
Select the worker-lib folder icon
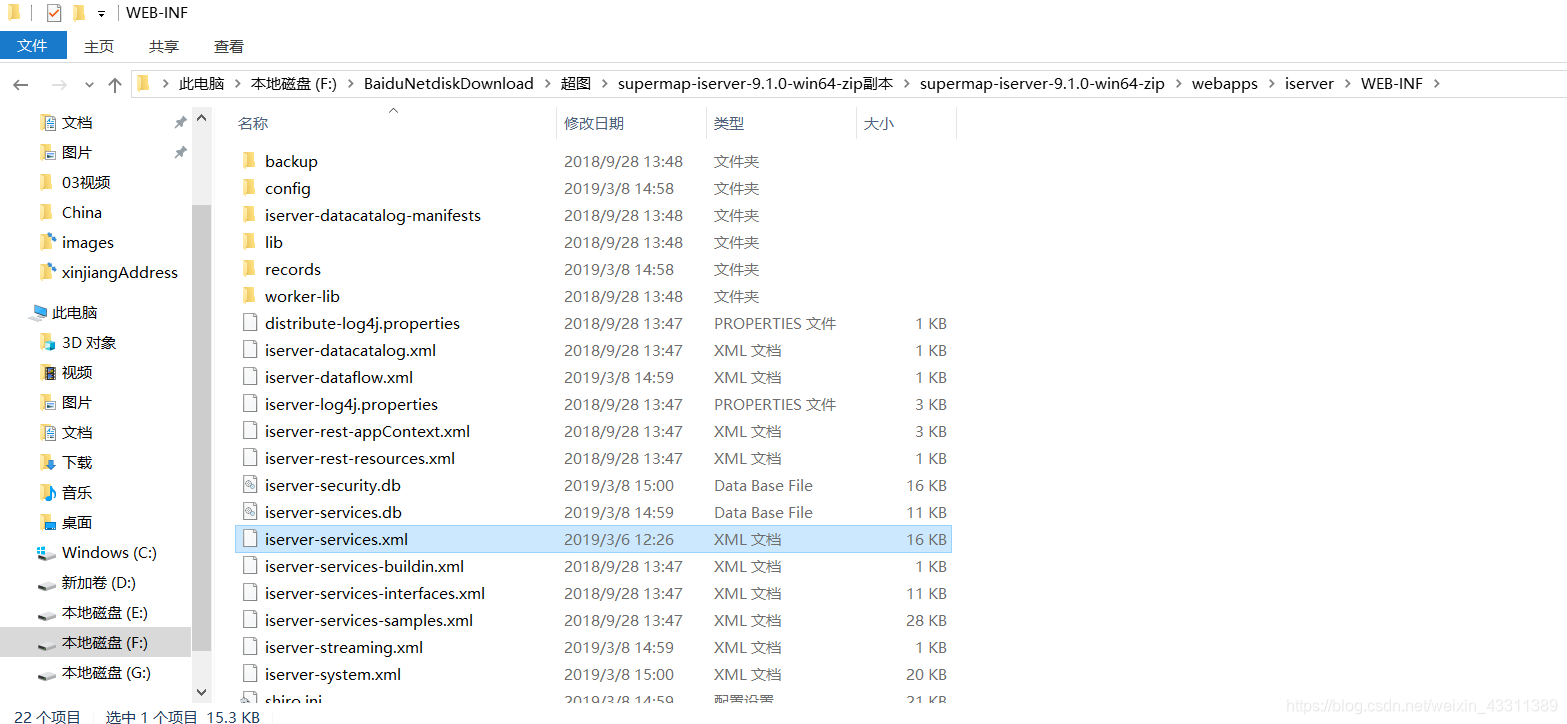coord(250,296)
